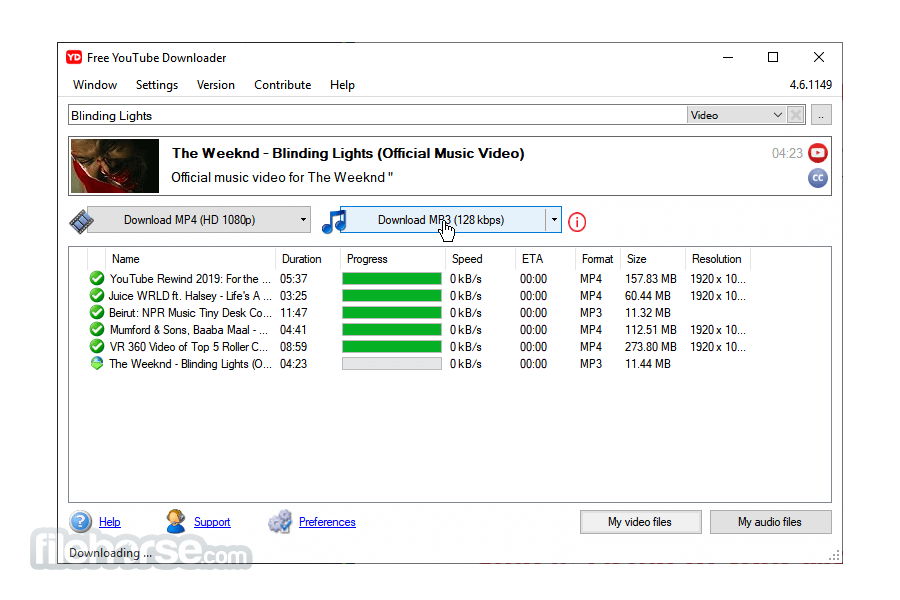
Task: Click progress bar of YouTube Rewind 2019
Action: (x=392, y=278)
